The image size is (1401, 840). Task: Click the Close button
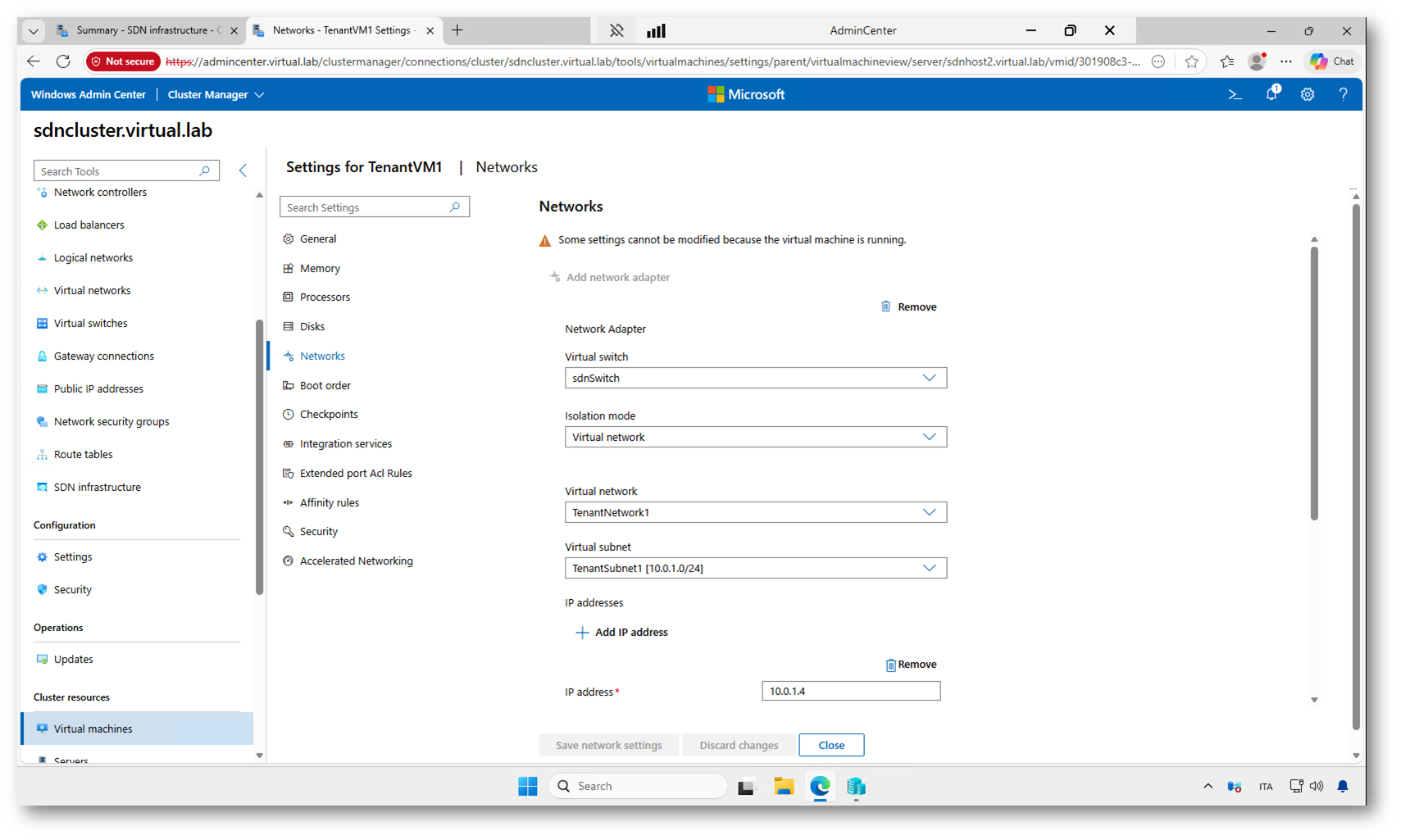coord(830,745)
